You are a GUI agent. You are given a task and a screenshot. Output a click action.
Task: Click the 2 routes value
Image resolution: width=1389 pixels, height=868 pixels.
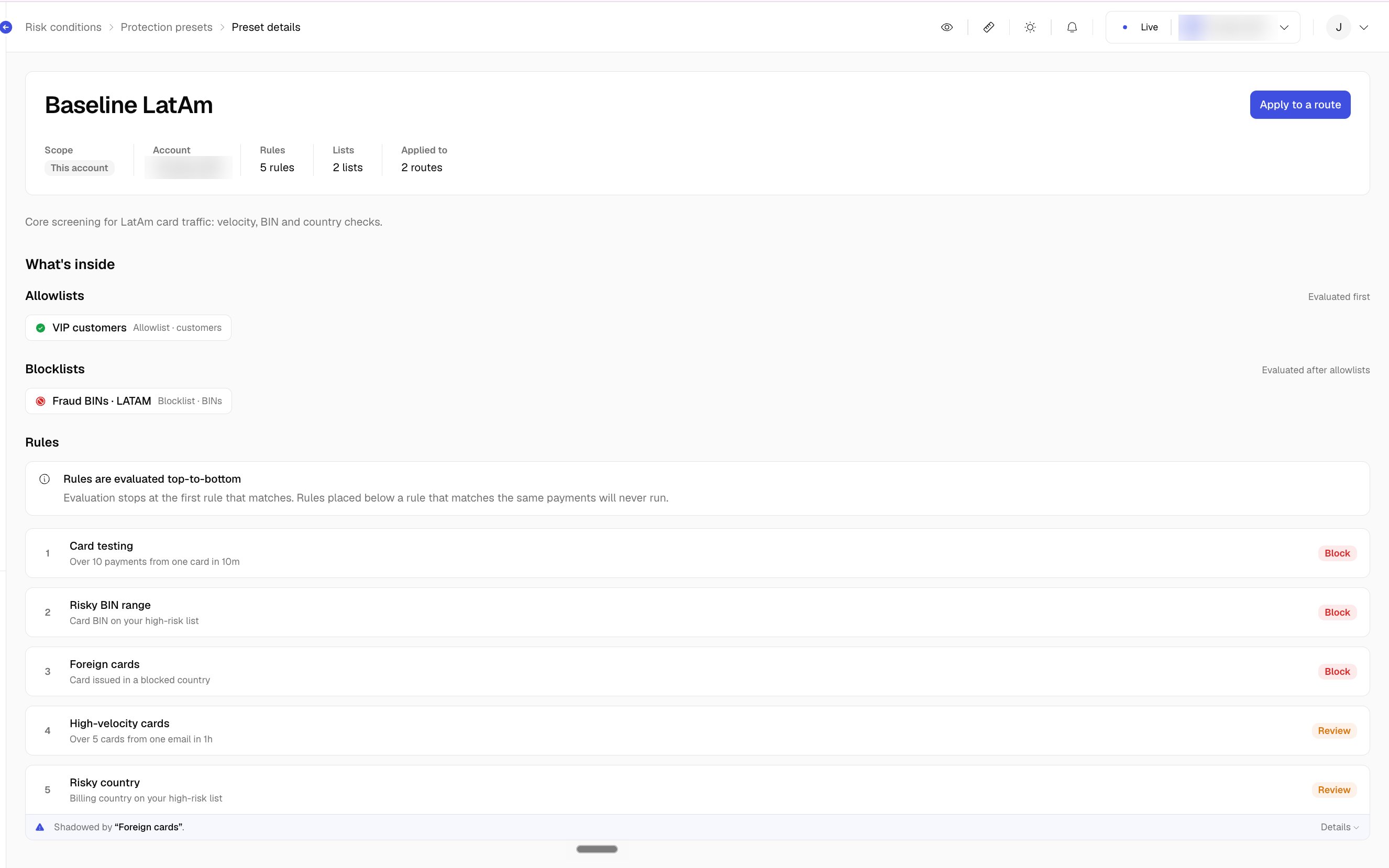(422, 167)
